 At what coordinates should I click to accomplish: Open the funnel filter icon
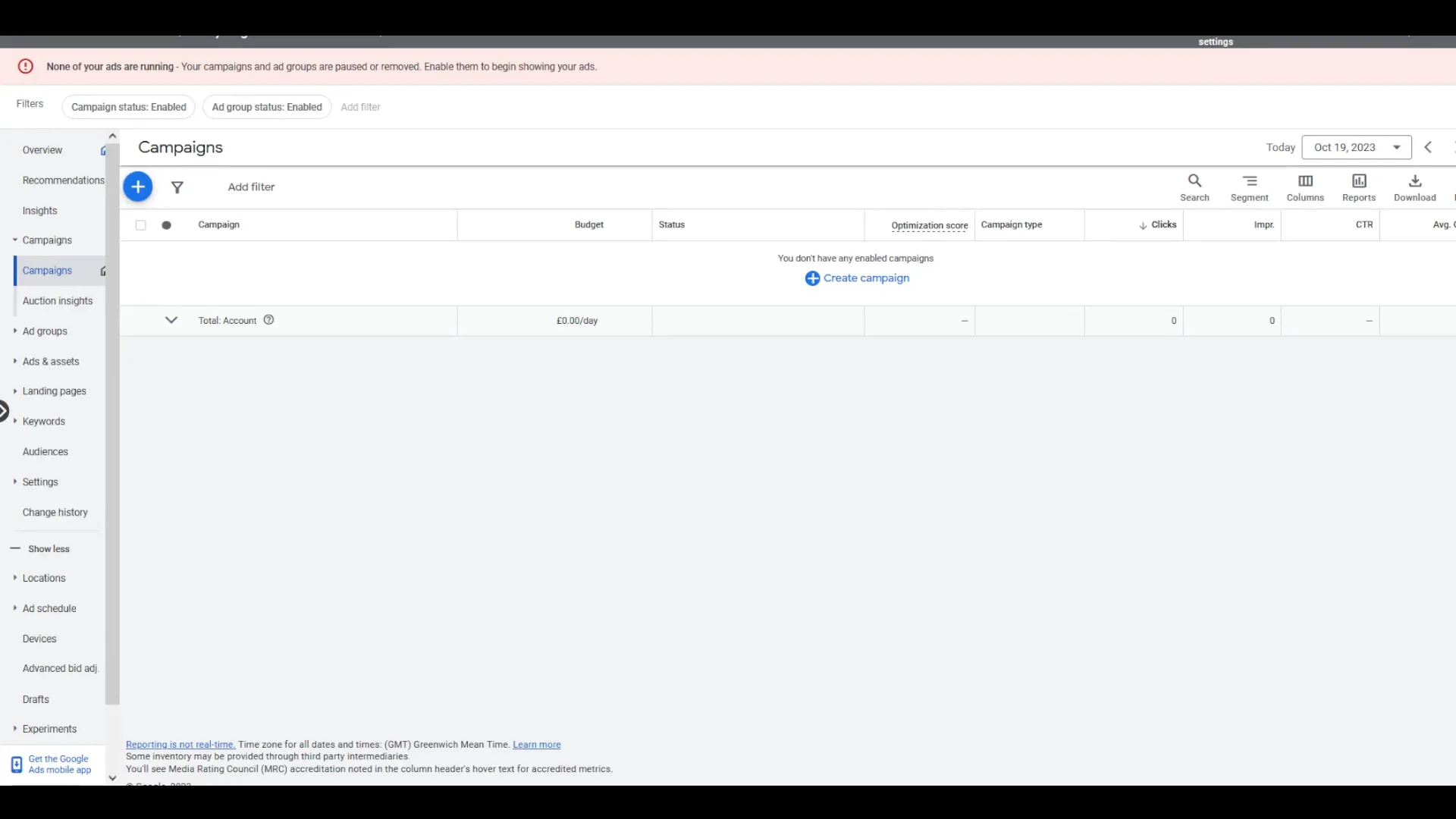click(177, 187)
